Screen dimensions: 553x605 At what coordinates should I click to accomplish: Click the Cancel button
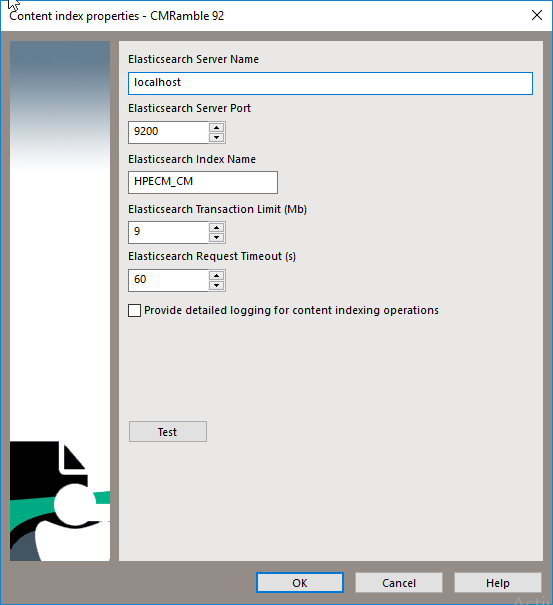point(399,583)
